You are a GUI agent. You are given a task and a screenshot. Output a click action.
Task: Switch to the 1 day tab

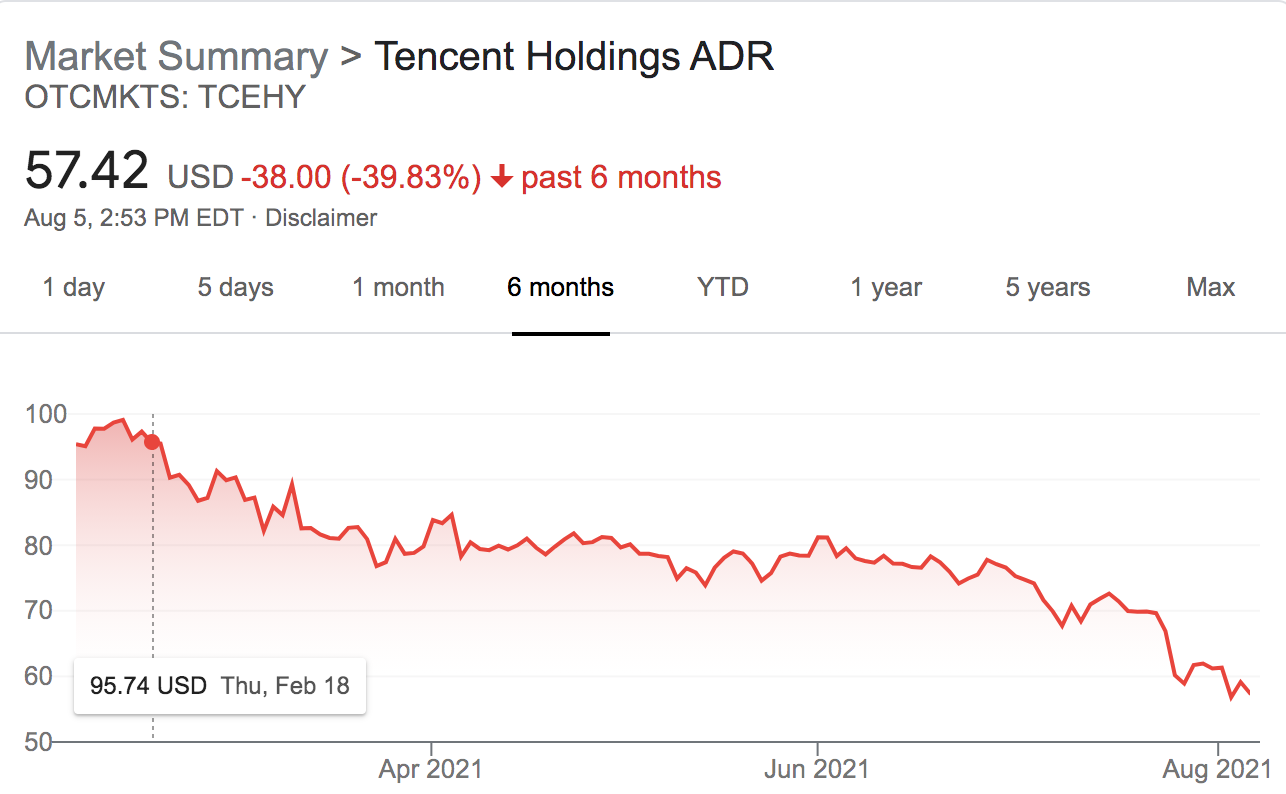73,288
